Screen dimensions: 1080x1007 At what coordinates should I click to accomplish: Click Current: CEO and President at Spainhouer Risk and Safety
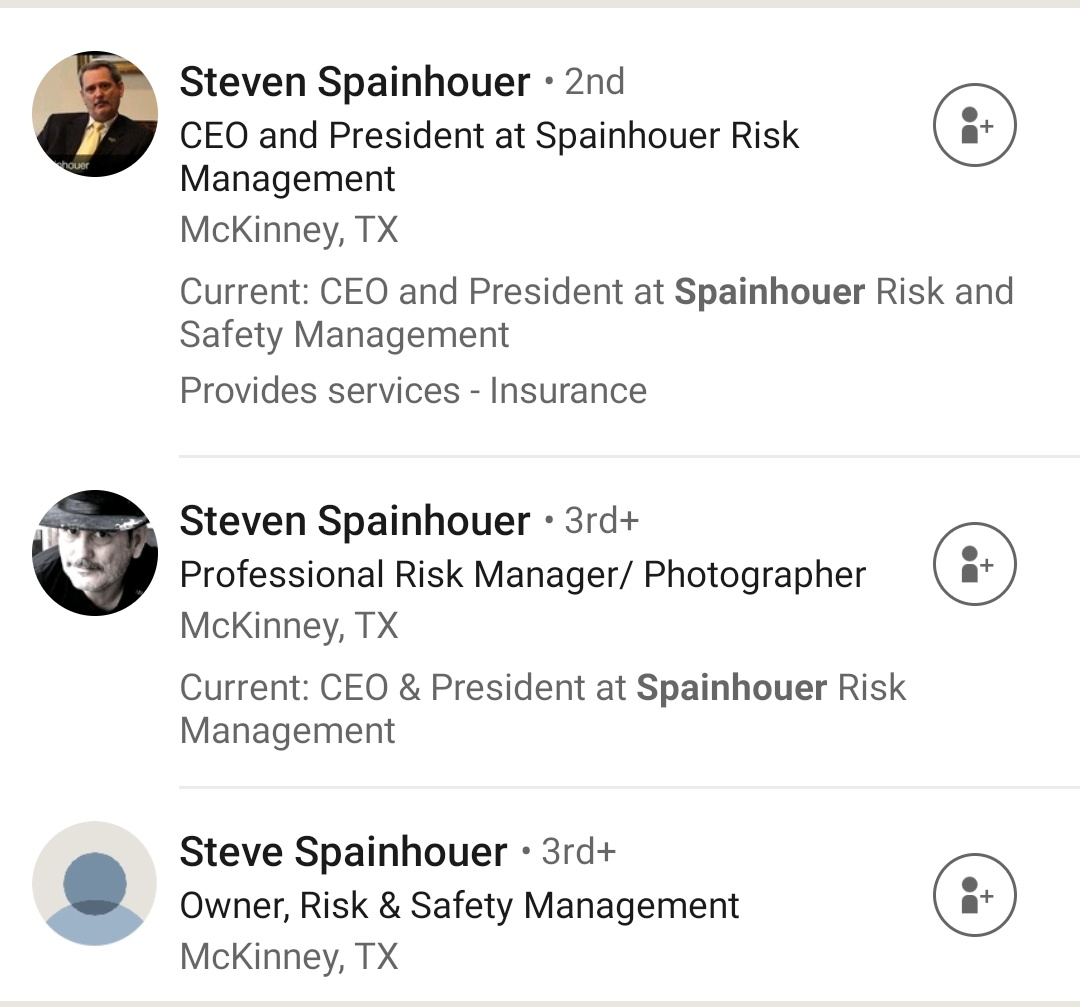tap(596, 313)
